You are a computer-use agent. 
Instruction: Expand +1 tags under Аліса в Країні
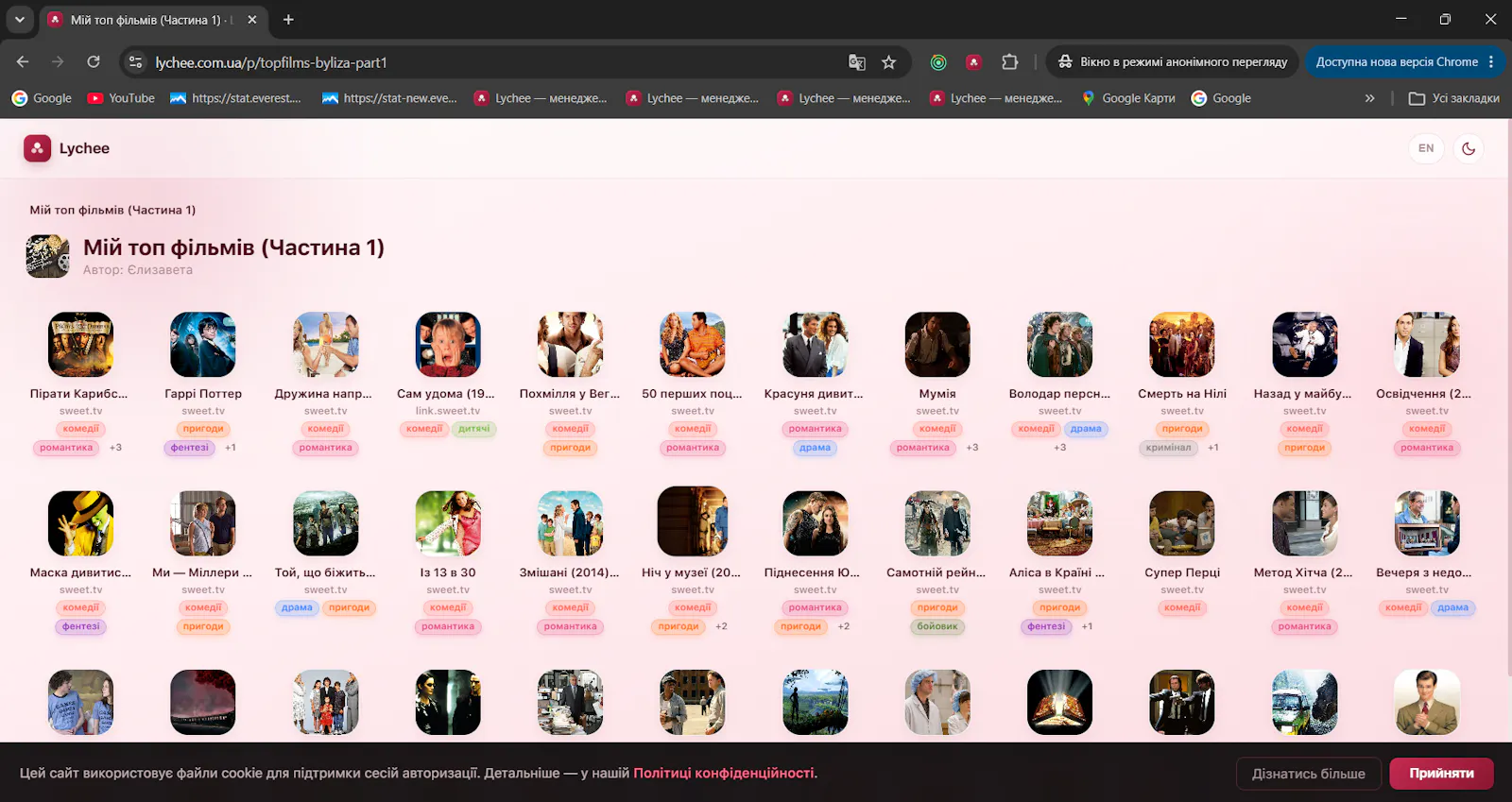tap(1088, 626)
